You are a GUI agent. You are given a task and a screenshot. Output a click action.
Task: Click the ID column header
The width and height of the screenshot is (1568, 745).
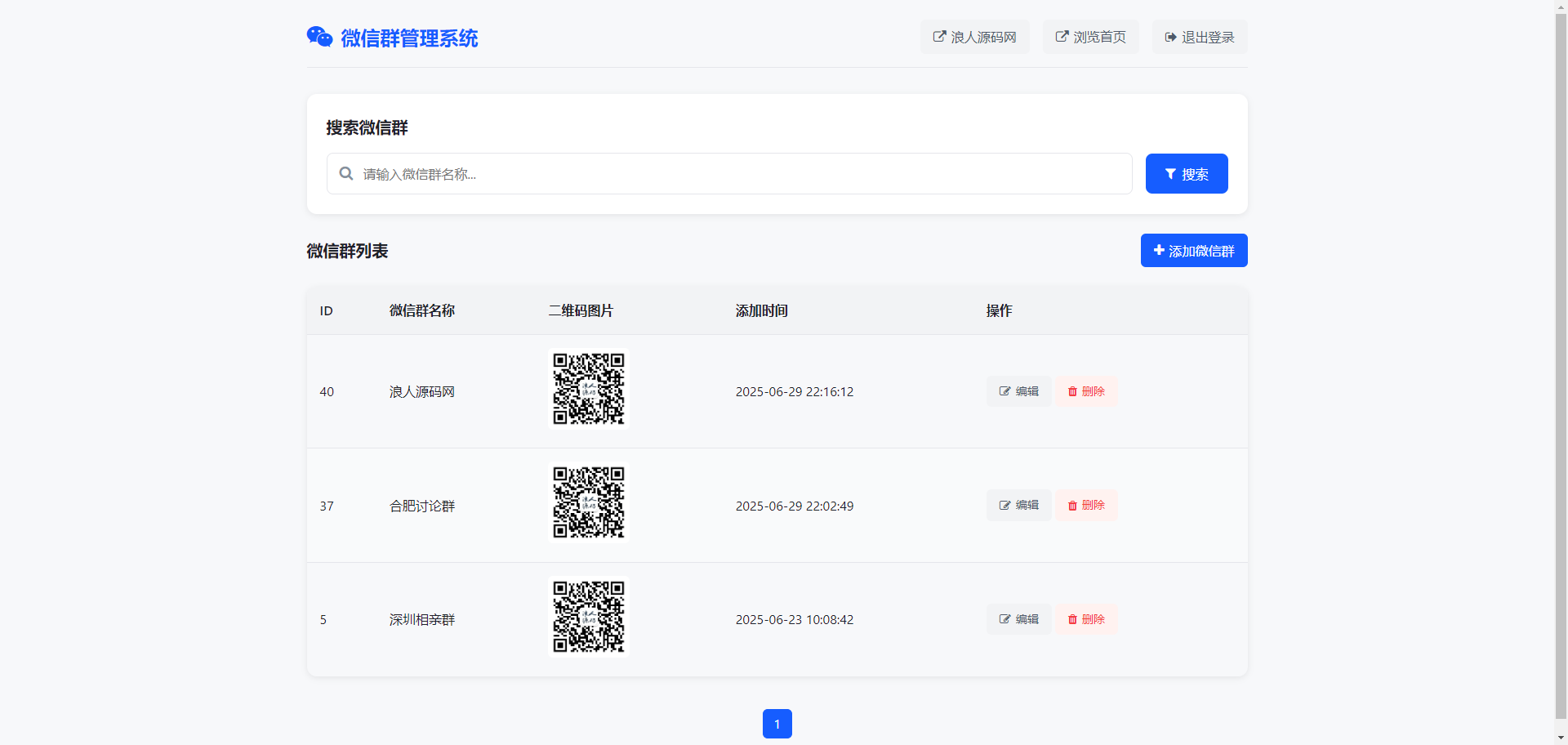(x=327, y=310)
